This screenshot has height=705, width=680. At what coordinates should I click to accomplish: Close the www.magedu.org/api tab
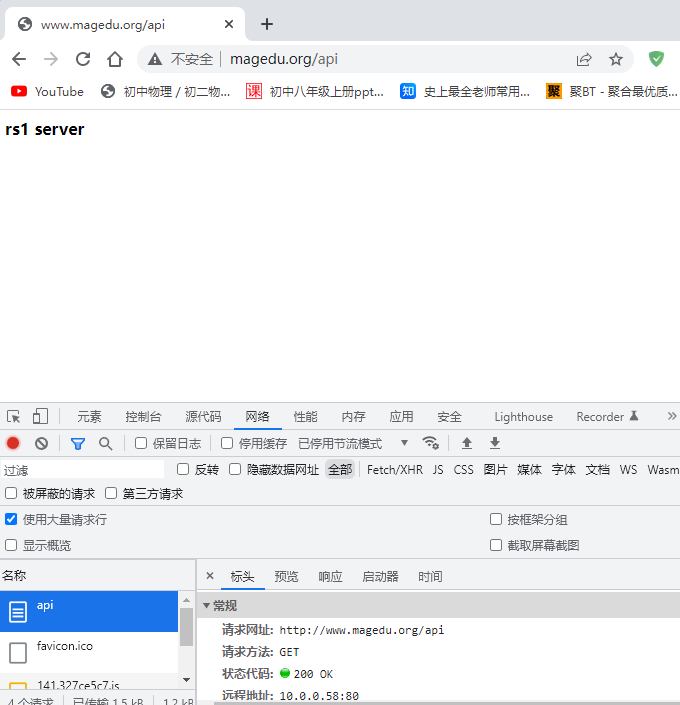click(229, 24)
